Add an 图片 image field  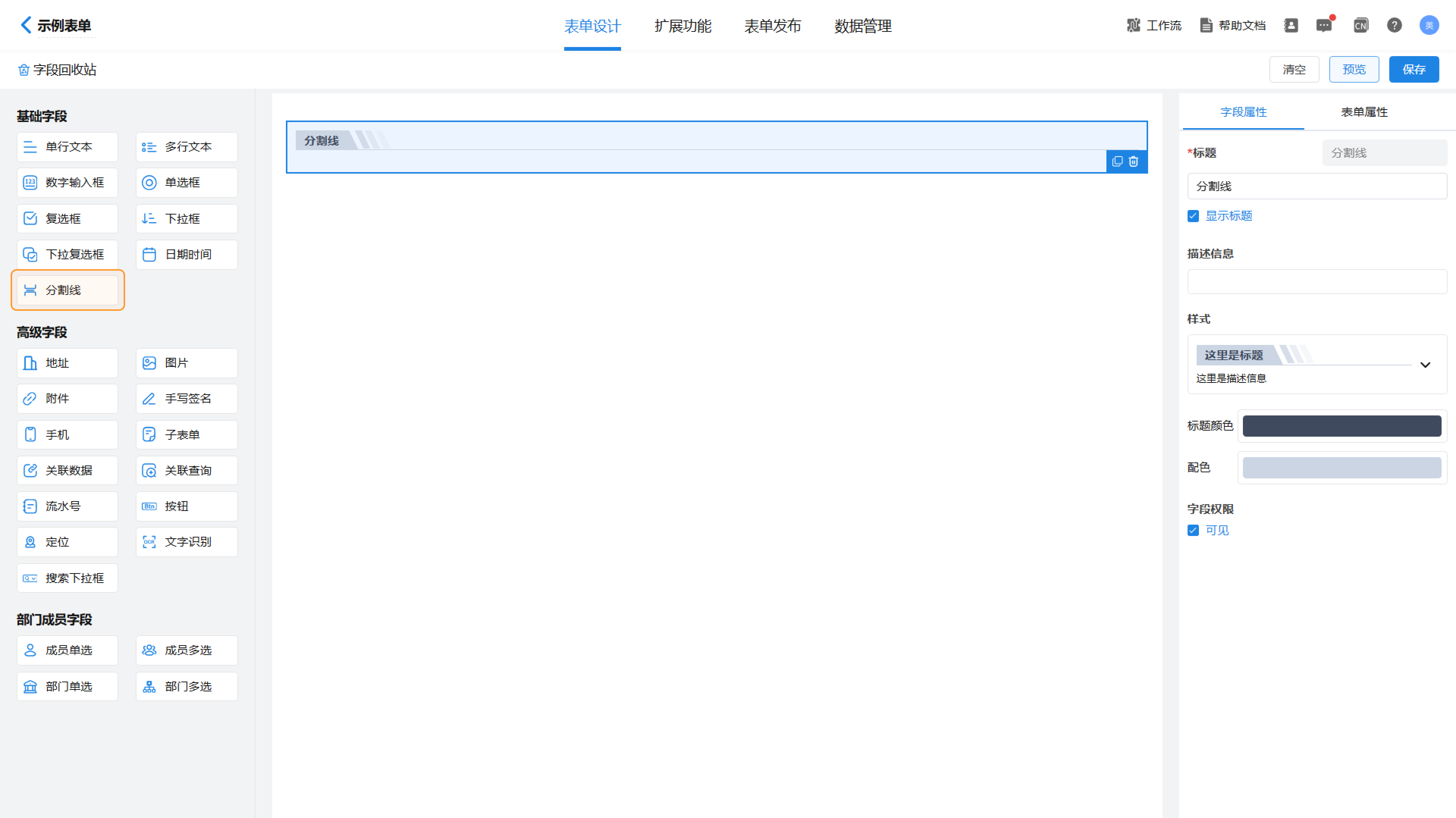coord(187,363)
